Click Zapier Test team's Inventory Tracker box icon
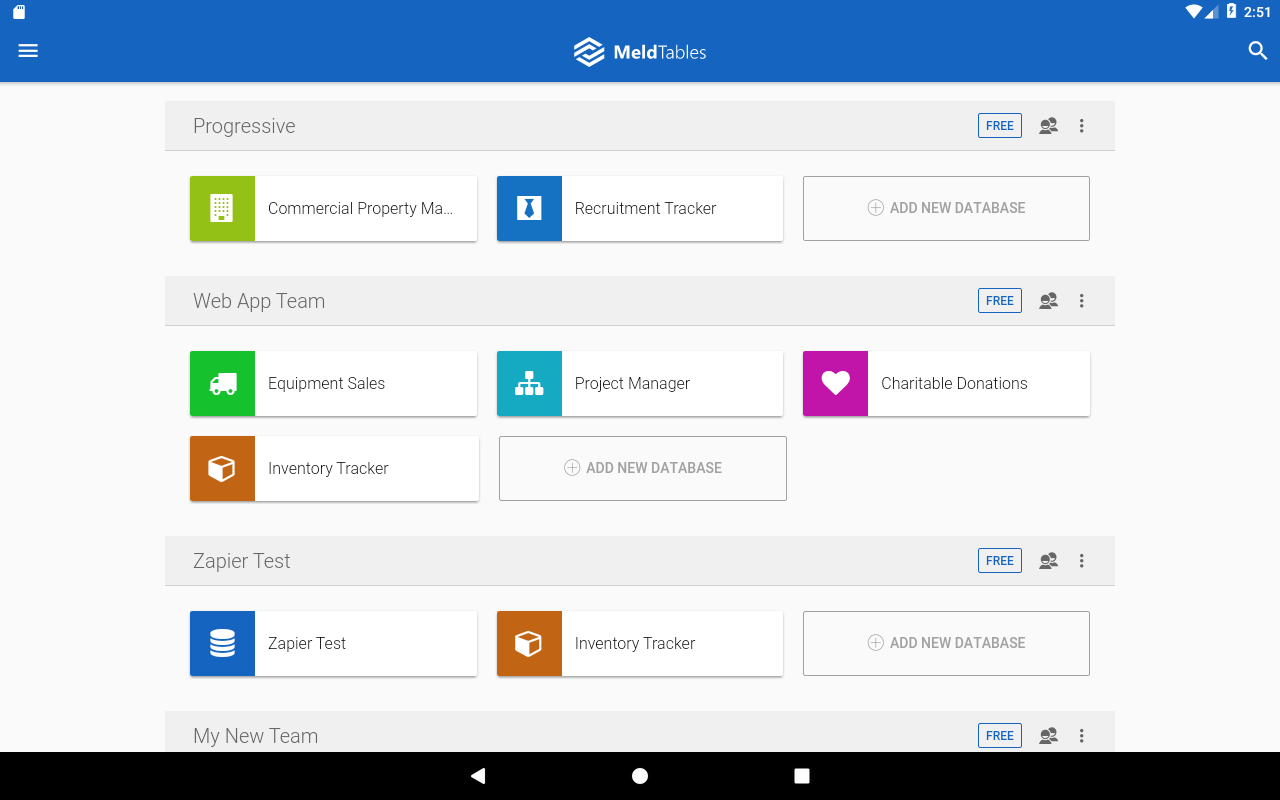 (x=529, y=643)
